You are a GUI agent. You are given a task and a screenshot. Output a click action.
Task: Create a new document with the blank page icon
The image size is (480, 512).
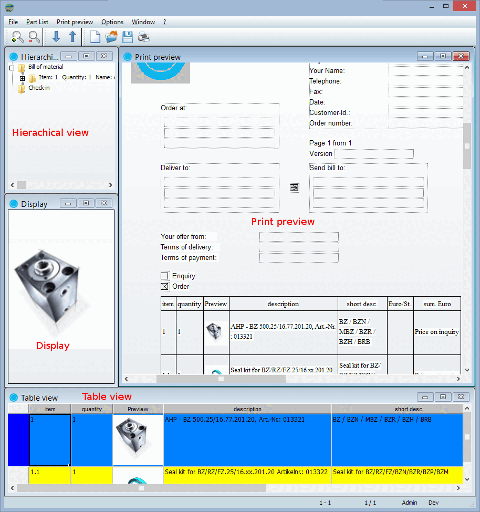95,36
